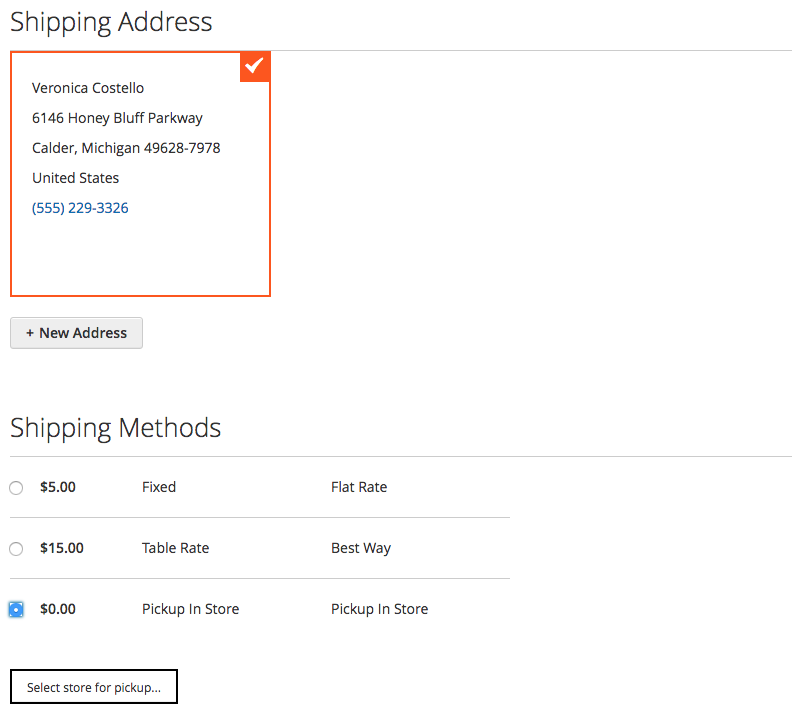Viewport: 797px width, 708px height.
Task: Click the United States address line
Action: pos(76,178)
